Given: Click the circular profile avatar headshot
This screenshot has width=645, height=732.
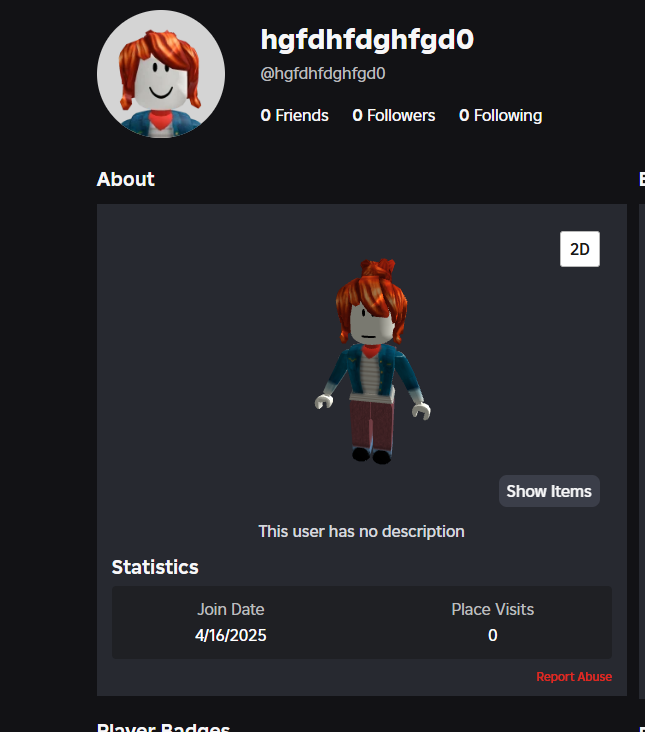Looking at the screenshot, I should (161, 74).
